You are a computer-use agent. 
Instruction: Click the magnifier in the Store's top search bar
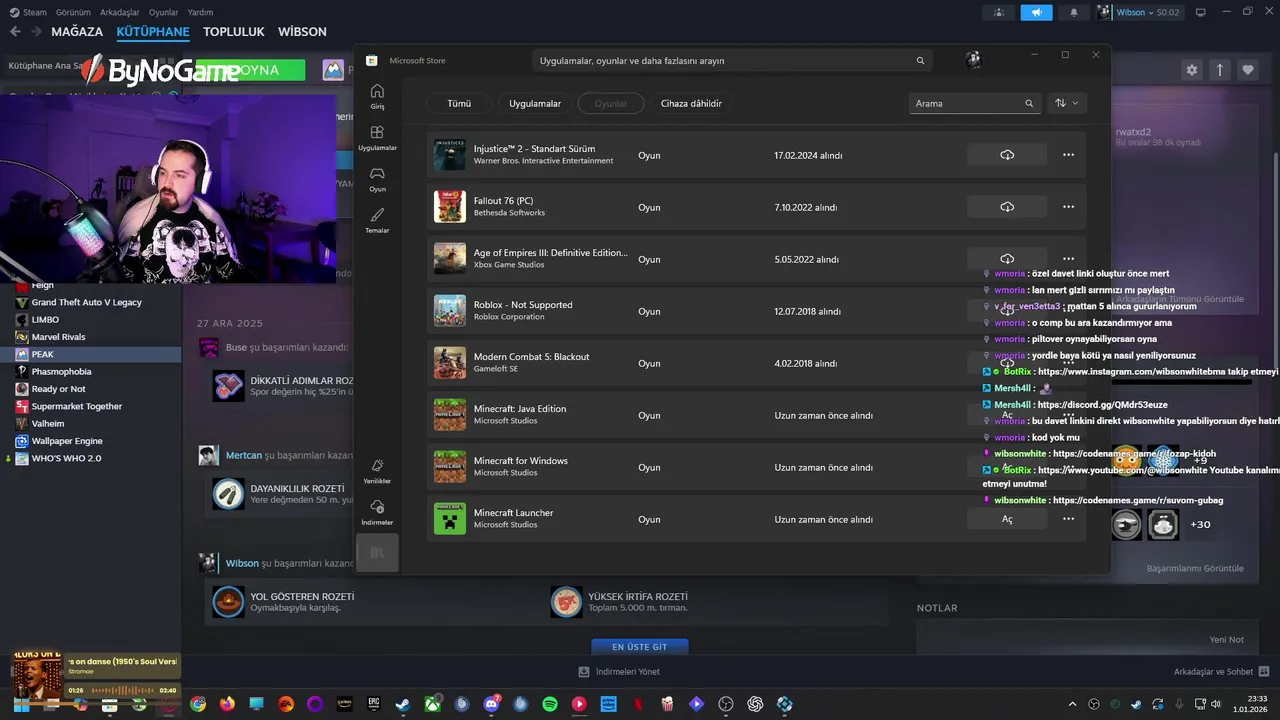920,61
